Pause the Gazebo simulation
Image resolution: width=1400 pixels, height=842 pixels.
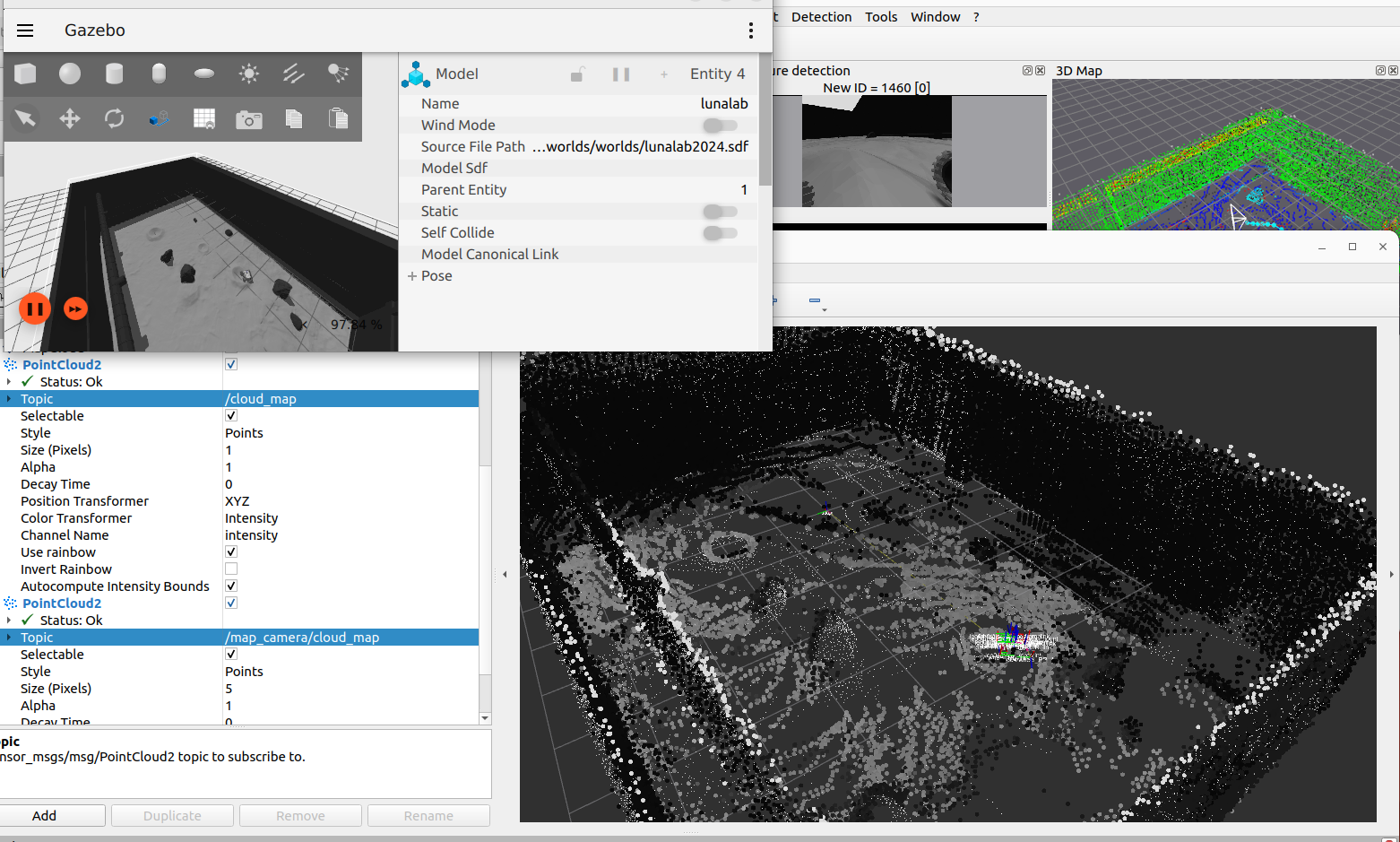coord(35,309)
